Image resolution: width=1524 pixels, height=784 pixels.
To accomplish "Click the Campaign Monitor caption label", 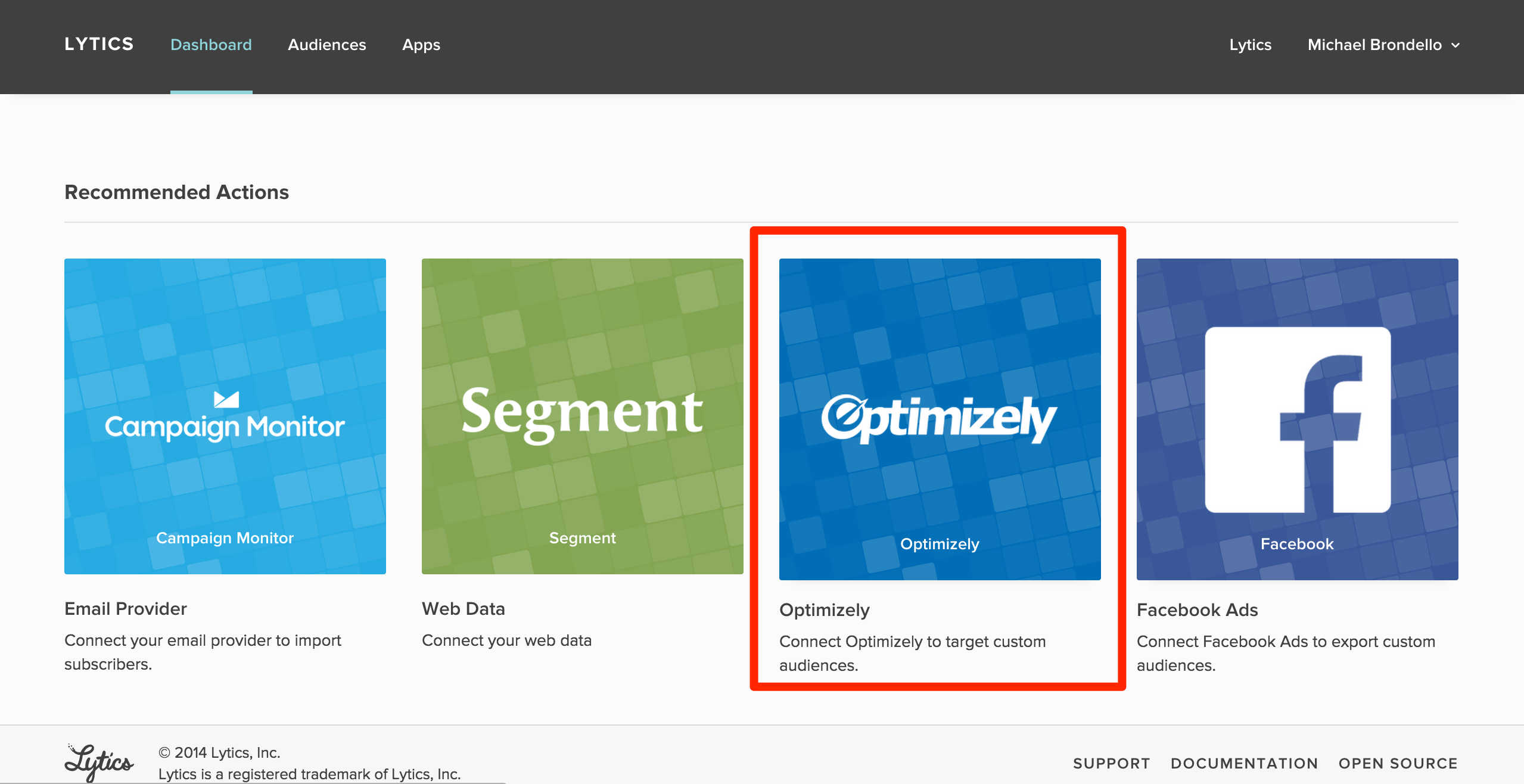I will pos(225,538).
